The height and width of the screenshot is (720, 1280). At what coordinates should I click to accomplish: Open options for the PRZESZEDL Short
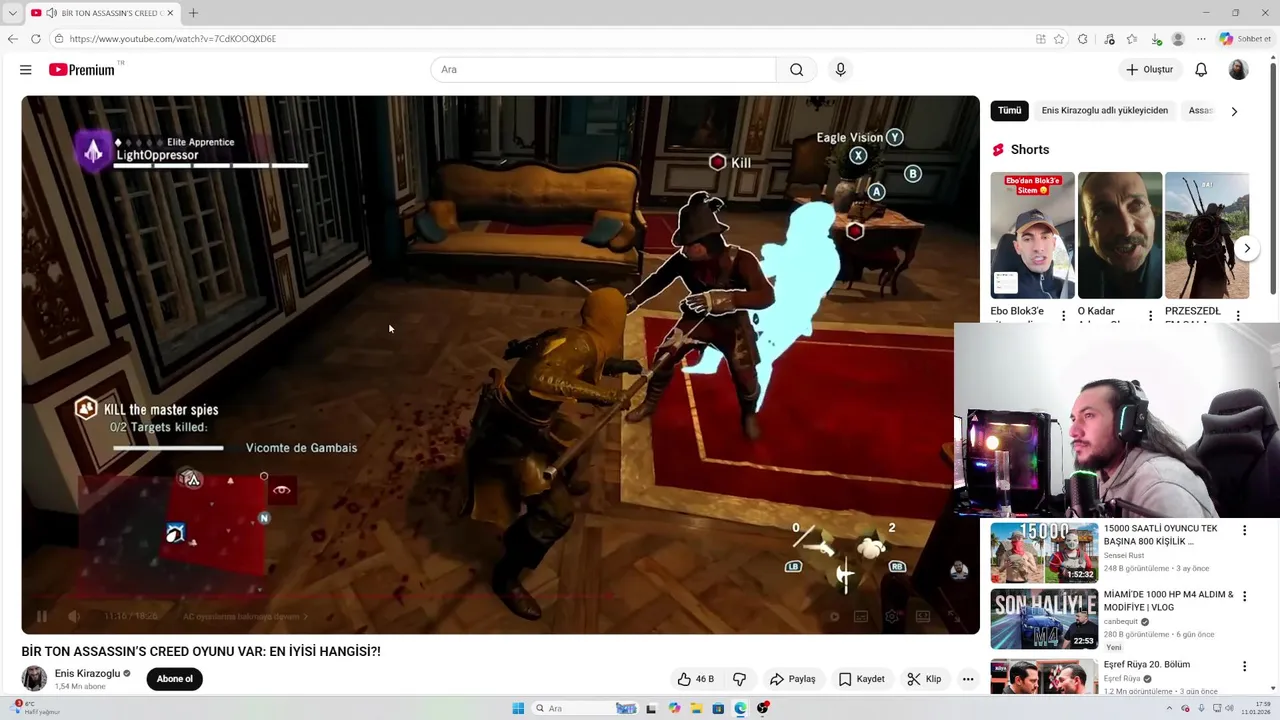1238,316
